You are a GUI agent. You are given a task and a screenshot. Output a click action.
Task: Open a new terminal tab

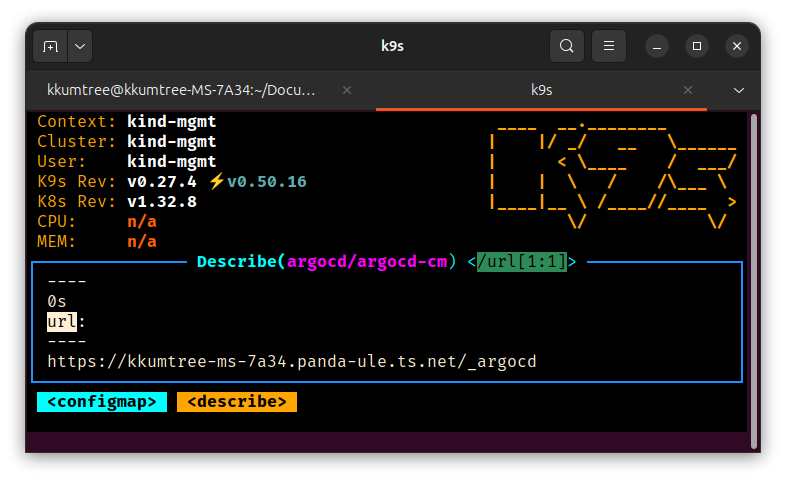[50, 47]
